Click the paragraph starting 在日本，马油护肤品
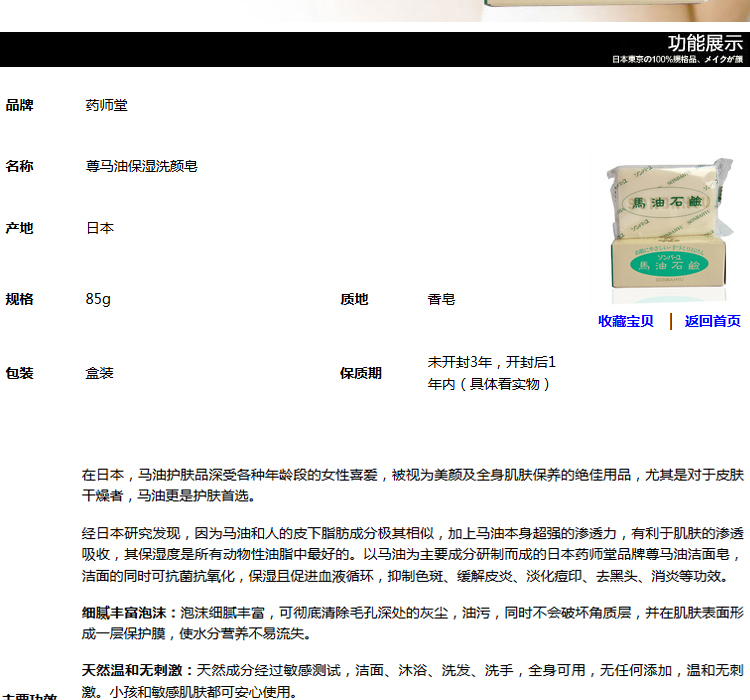This screenshot has height=700, width=750. [413, 485]
